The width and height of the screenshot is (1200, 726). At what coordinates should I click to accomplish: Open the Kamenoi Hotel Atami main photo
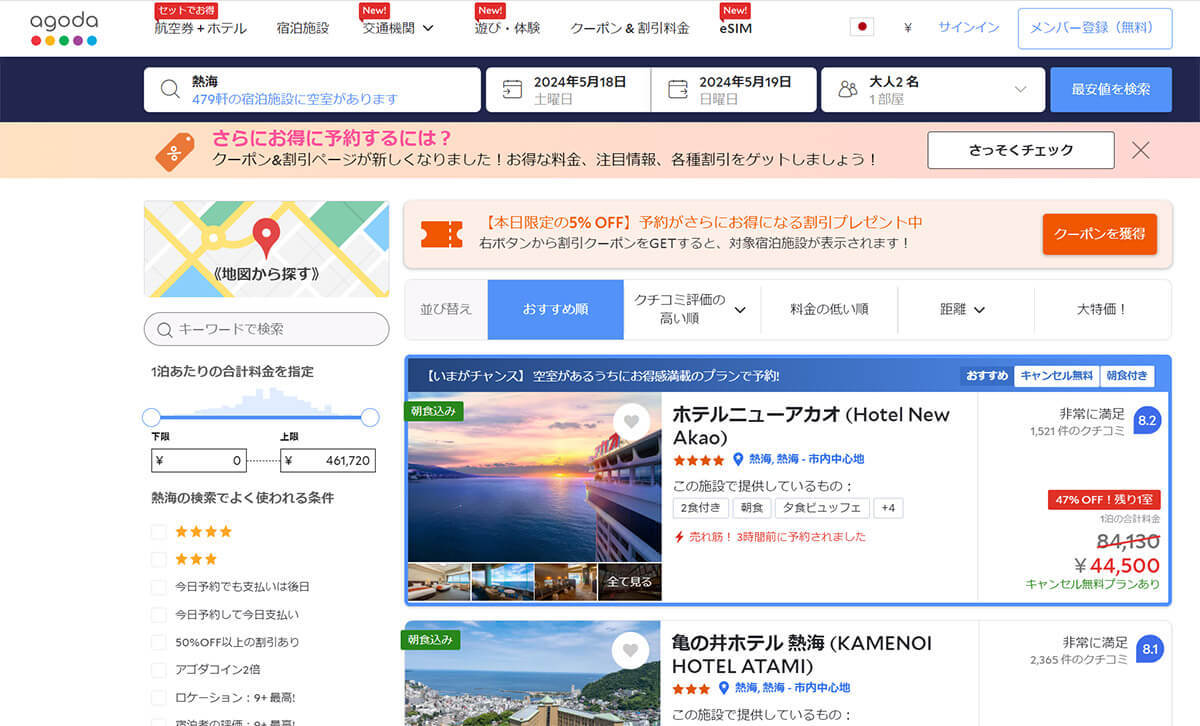click(534, 674)
